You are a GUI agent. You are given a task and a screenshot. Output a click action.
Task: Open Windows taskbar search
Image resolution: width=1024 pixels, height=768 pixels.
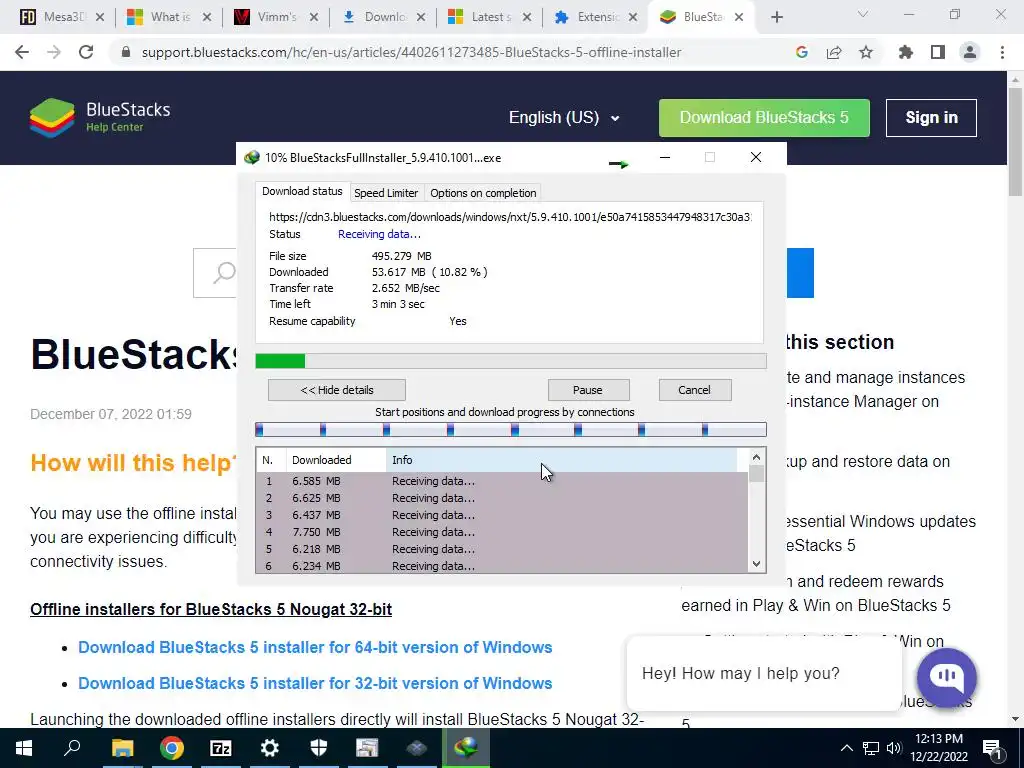(x=72, y=748)
